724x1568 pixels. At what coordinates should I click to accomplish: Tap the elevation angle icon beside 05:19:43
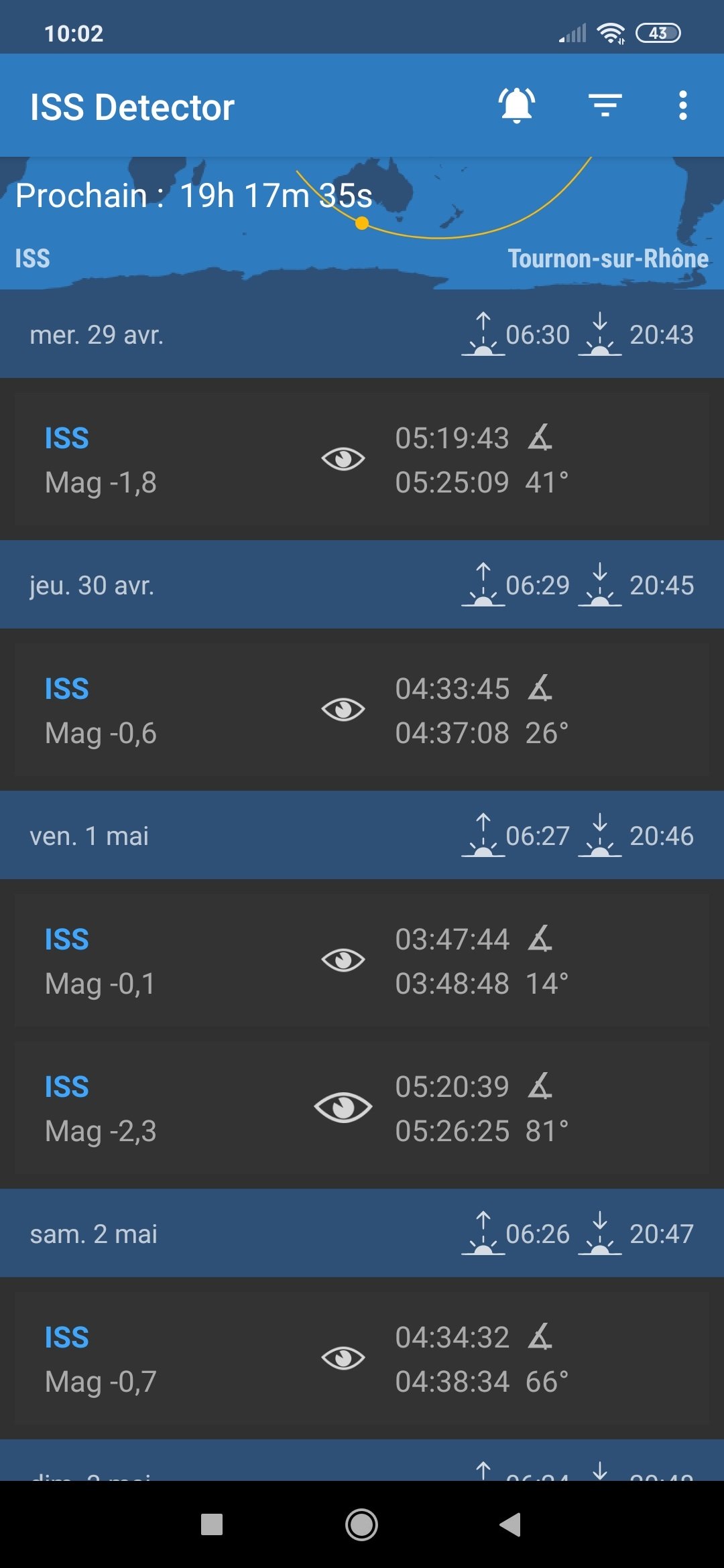click(x=540, y=438)
